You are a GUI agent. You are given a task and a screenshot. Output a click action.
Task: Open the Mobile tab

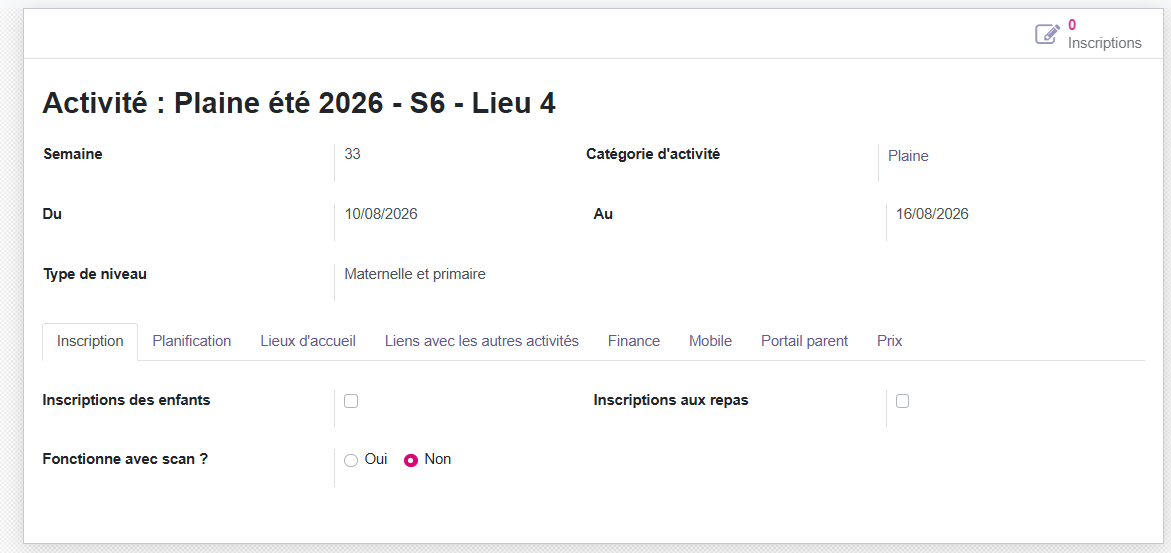click(710, 342)
